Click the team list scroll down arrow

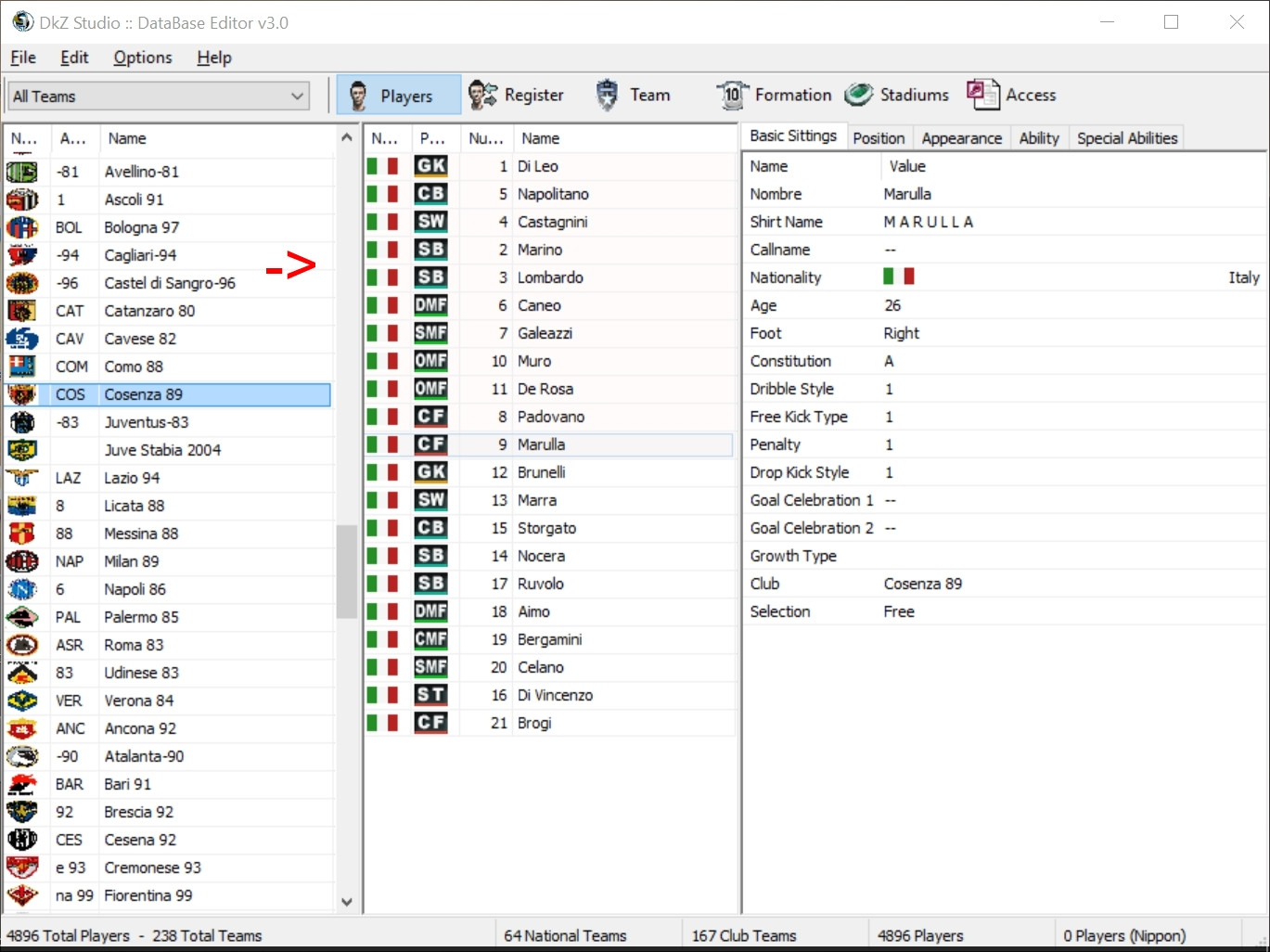pyautogui.click(x=347, y=901)
